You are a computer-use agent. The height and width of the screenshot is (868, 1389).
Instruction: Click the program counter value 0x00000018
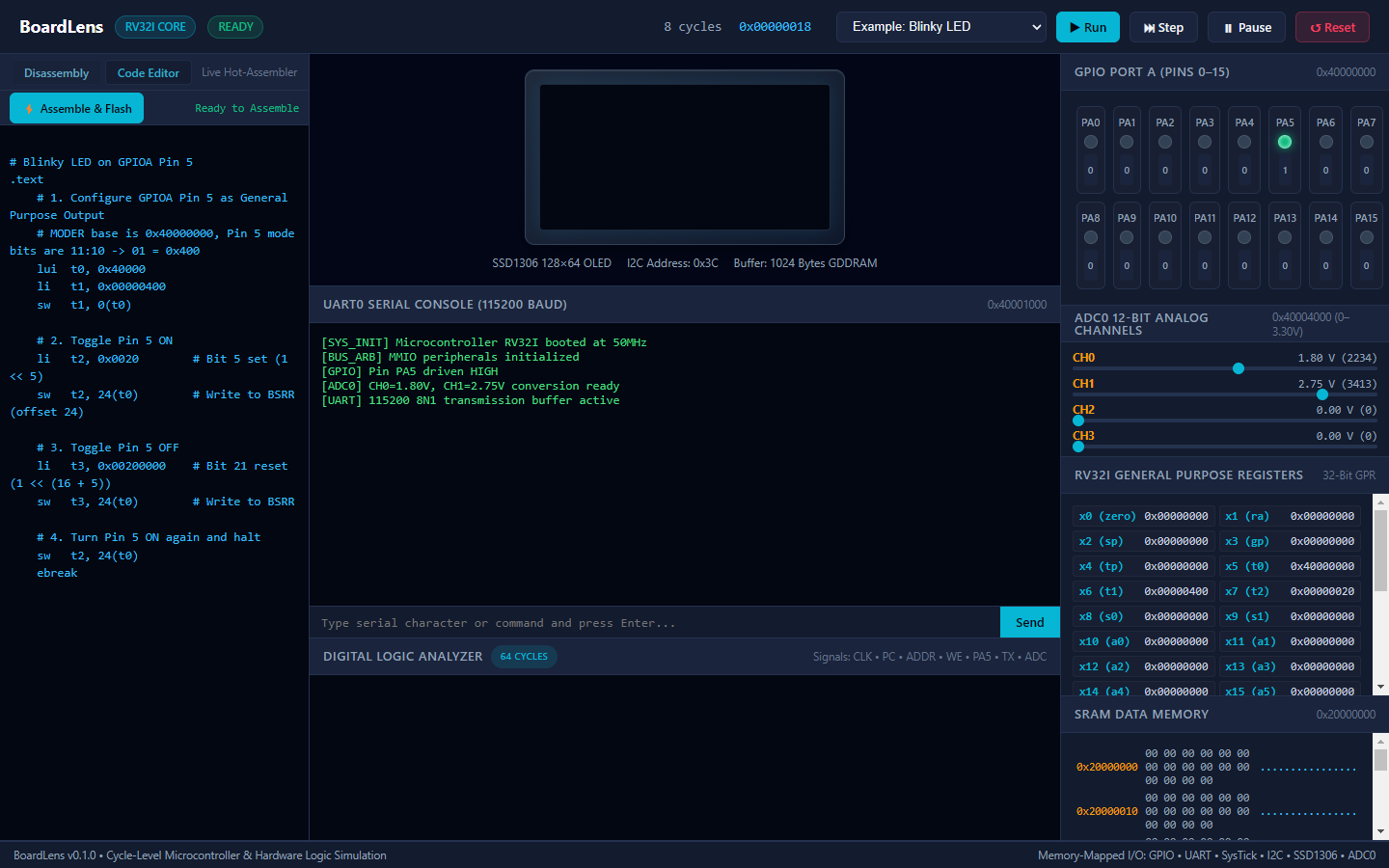tap(775, 27)
